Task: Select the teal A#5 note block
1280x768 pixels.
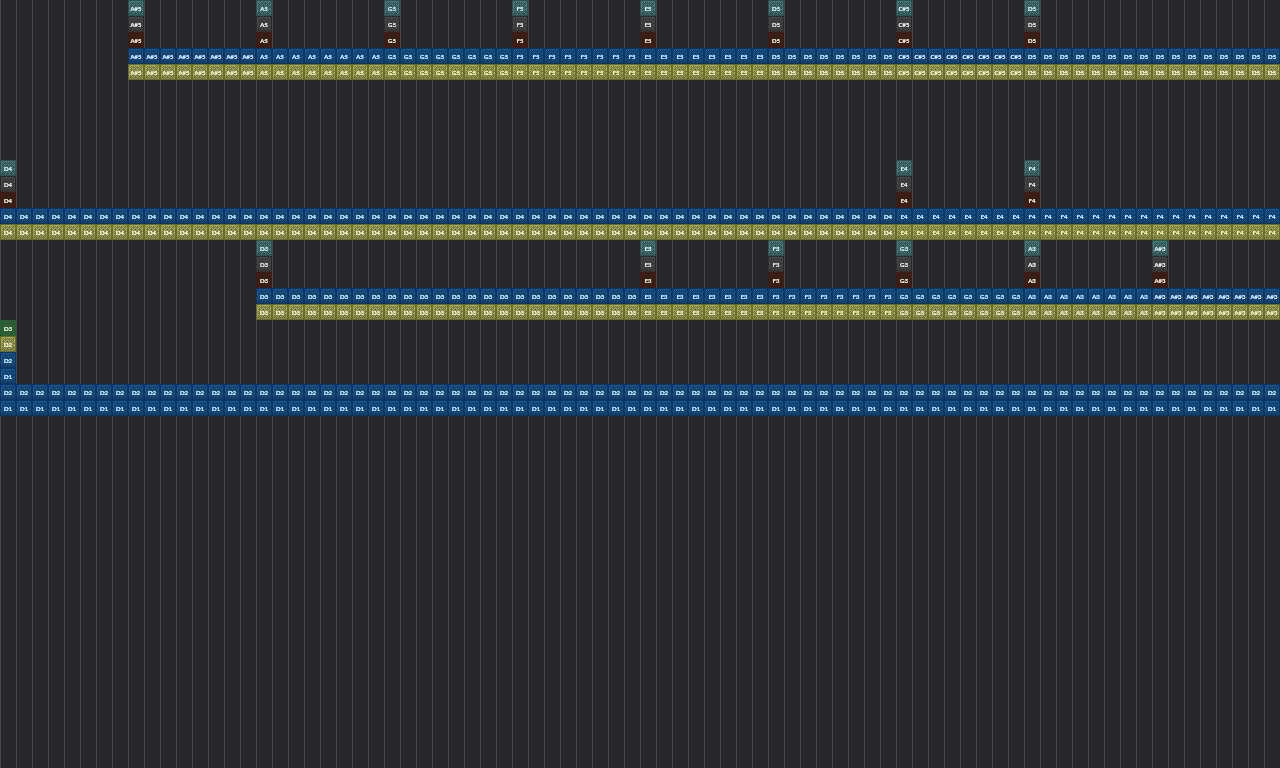Action: click(136, 8)
